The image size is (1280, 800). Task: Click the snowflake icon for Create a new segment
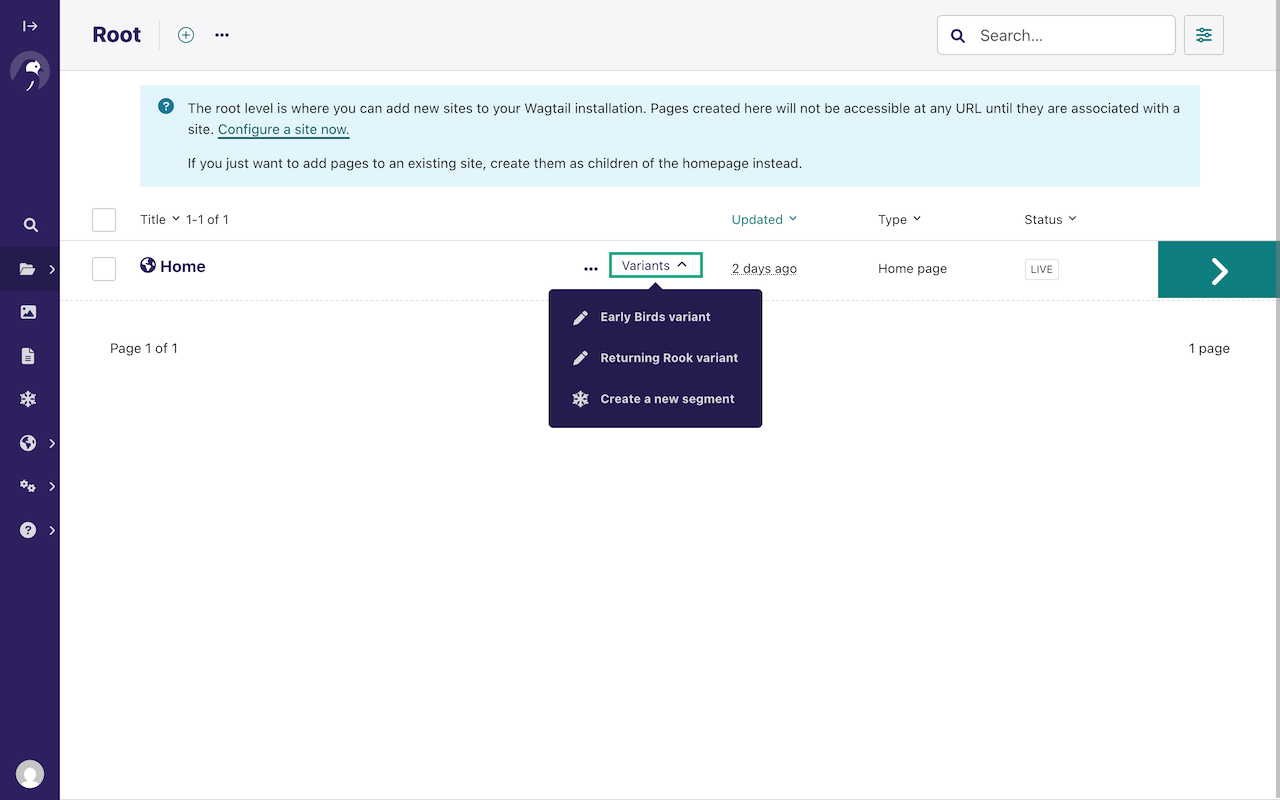[580, 399]
